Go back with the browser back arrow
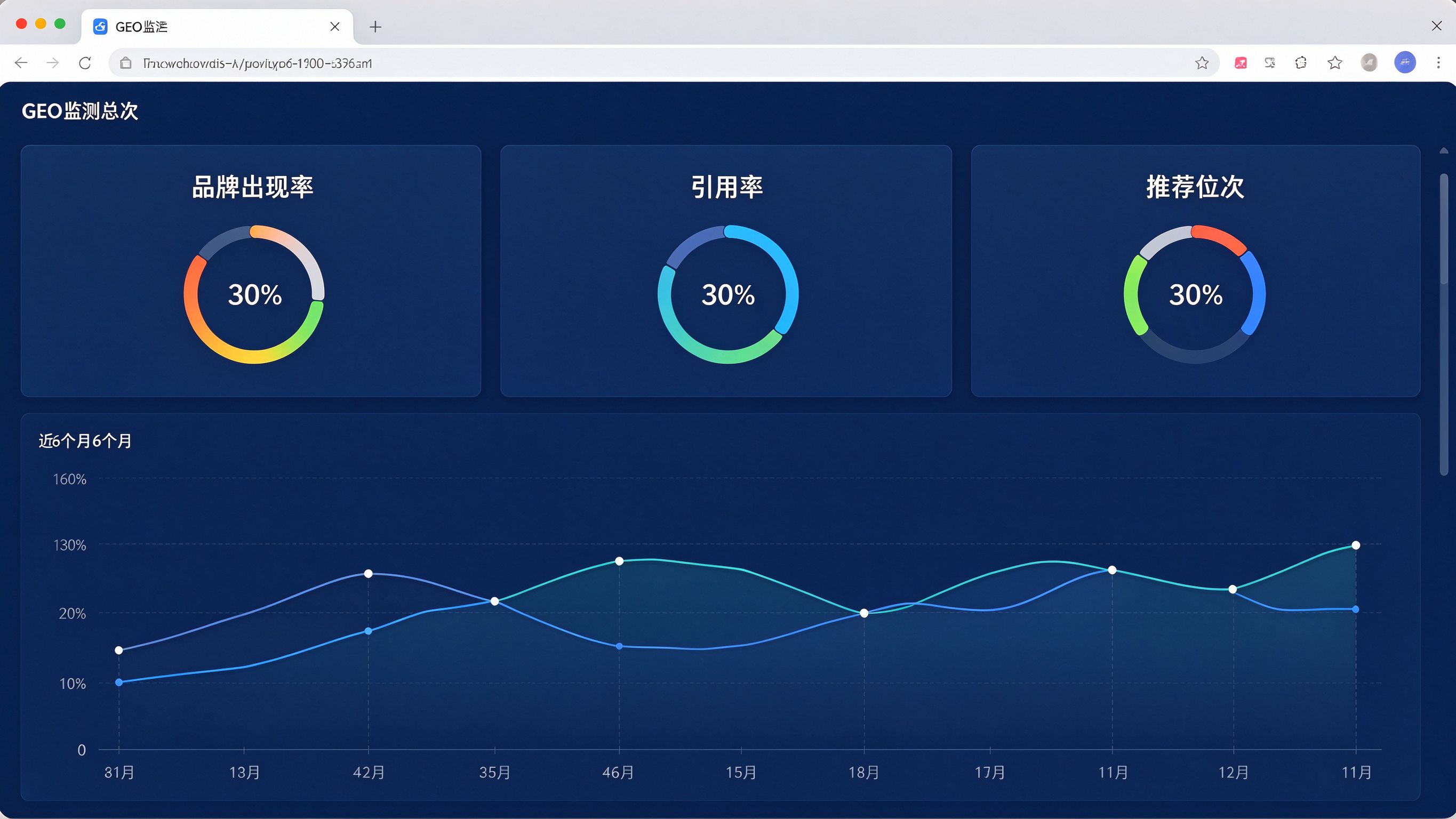1456x819 pixels. (x=21, y=63)
